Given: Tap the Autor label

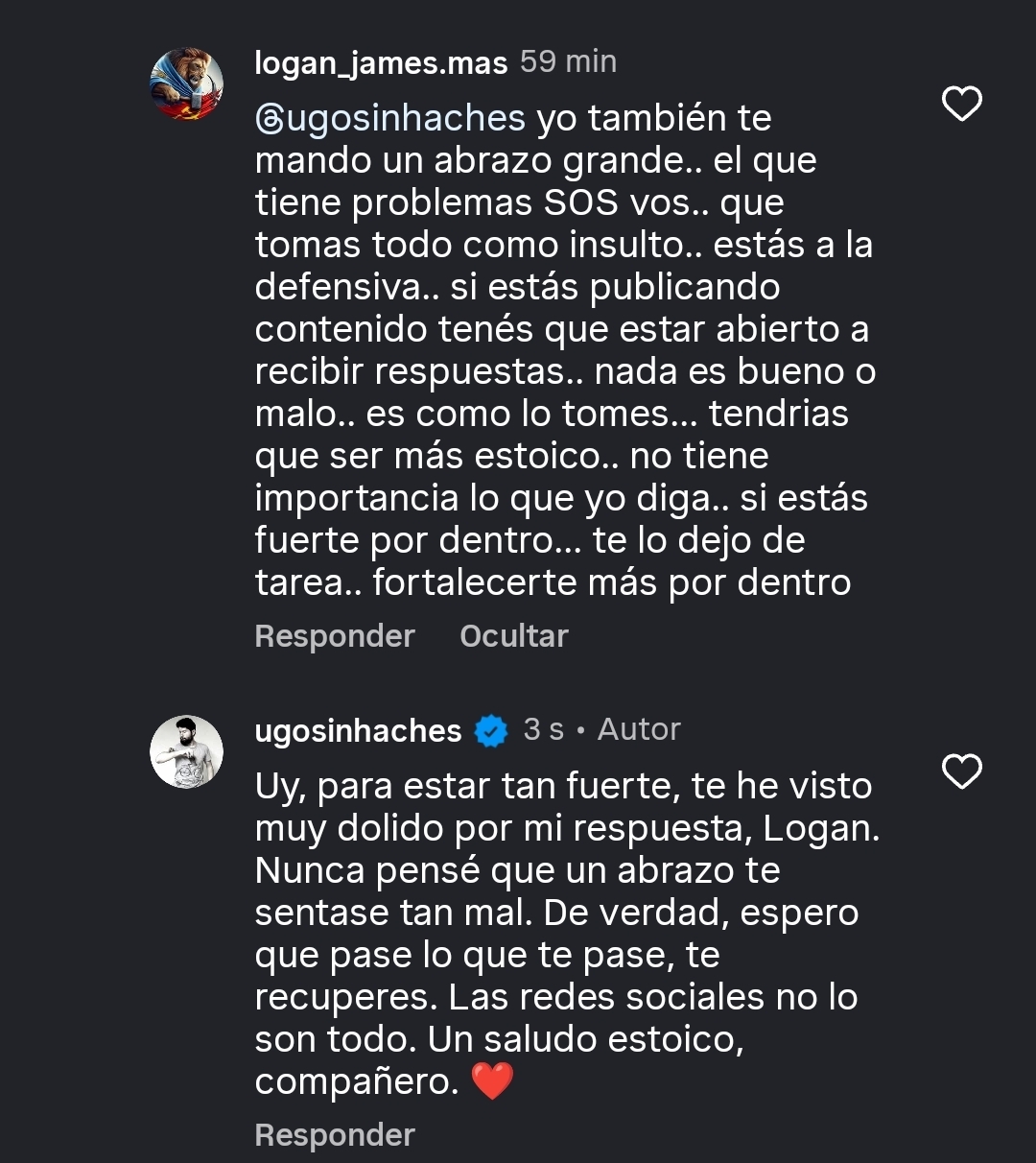Looking at the screenshot, I should (x=639, y=730).
